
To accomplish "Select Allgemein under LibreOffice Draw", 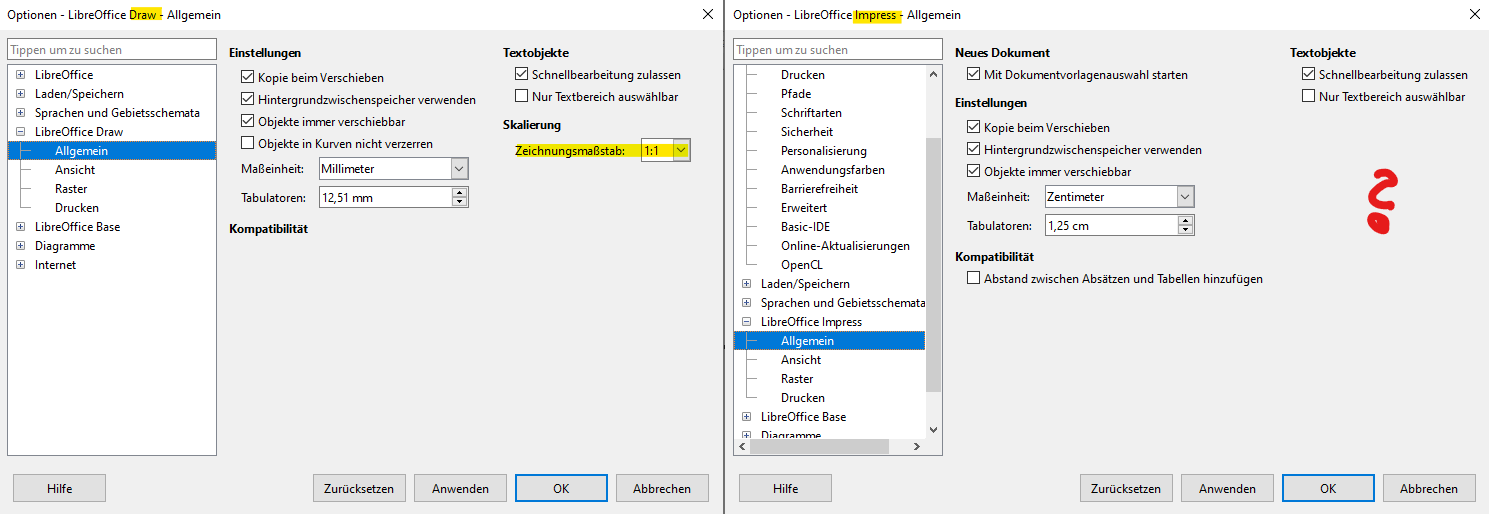I will (x=82, y=151).
